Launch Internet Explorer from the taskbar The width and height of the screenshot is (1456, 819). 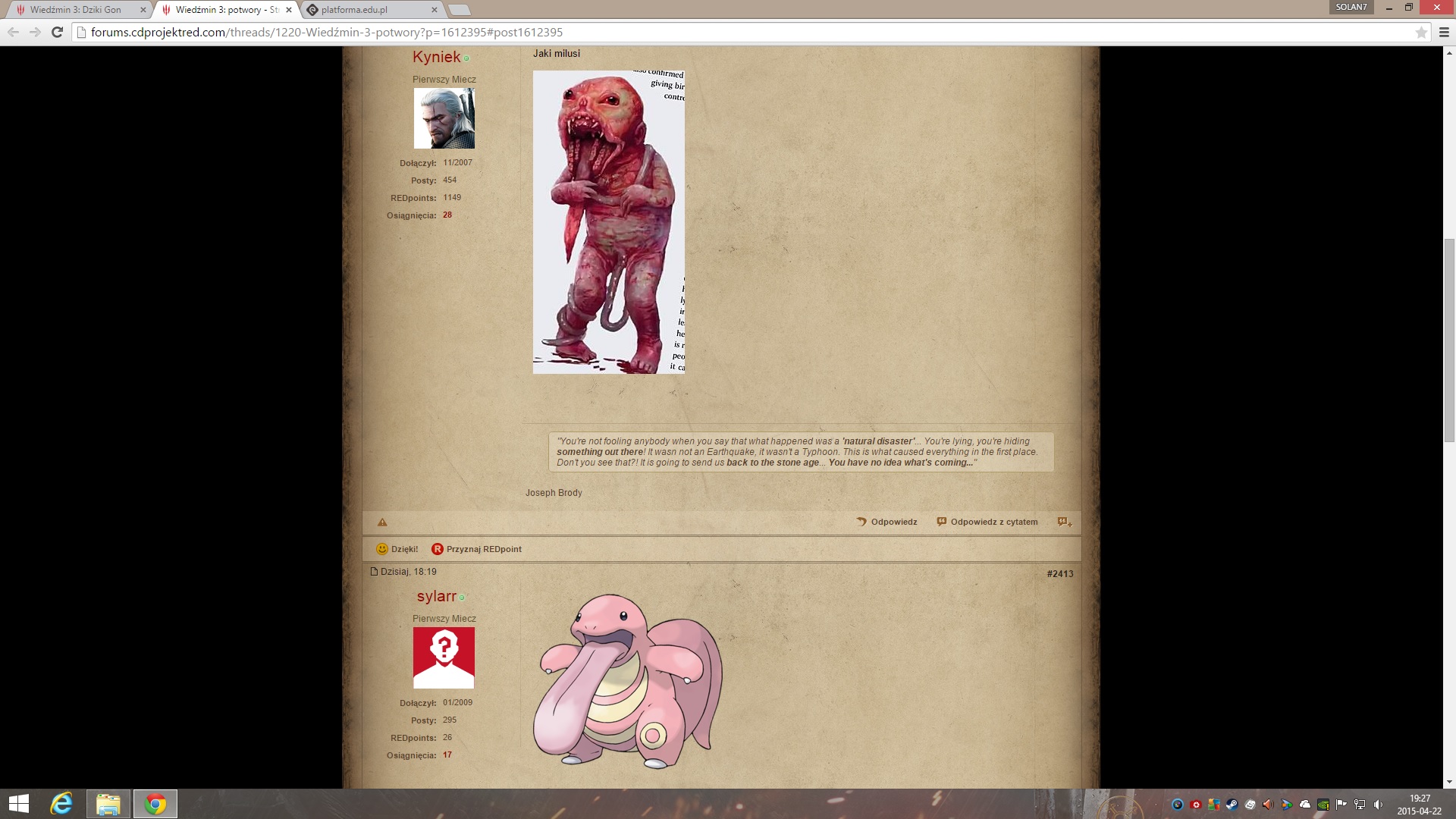tap(61, 804)
